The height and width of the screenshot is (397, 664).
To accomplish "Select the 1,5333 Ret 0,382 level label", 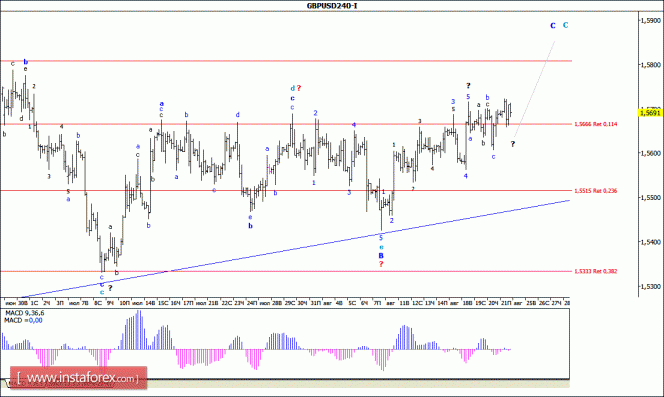I will tap(595, 271).
